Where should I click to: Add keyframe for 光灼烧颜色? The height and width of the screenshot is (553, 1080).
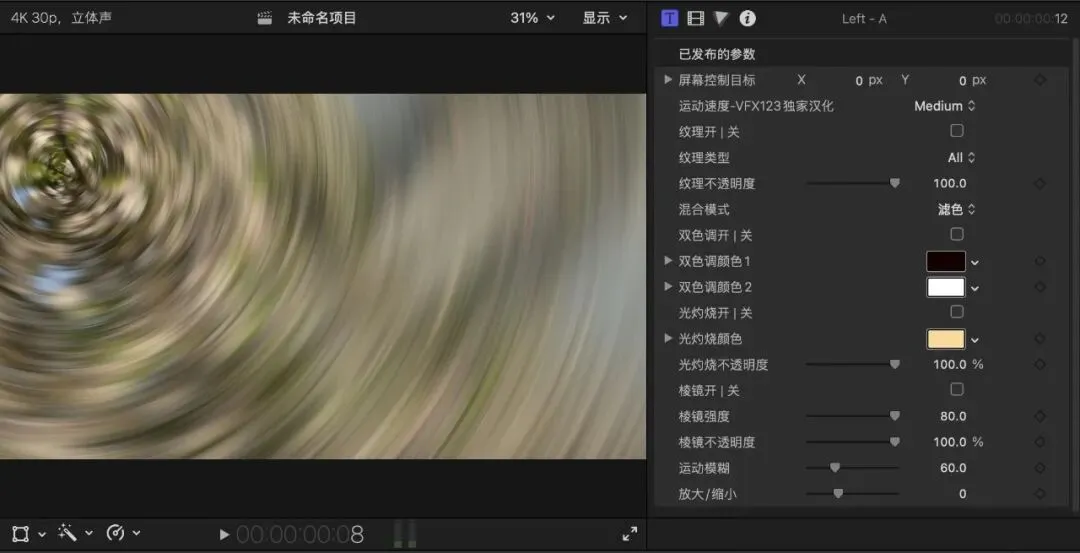(1040, 339)
